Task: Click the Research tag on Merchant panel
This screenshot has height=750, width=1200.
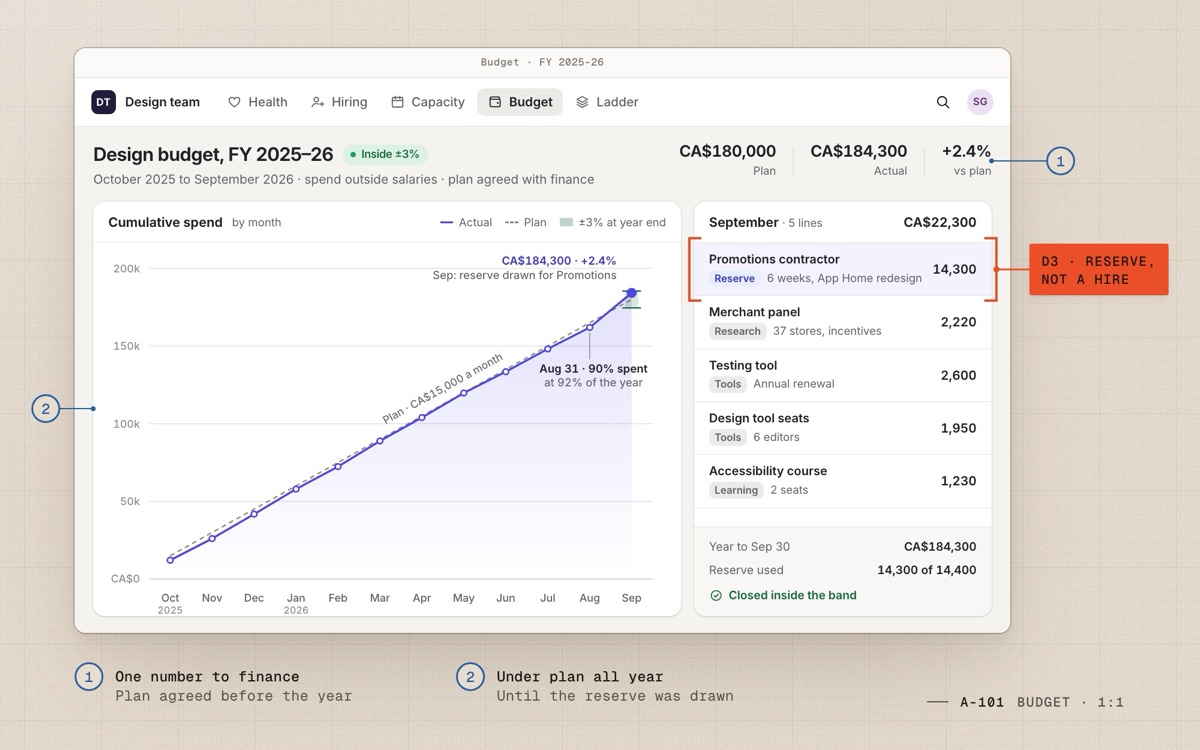Action: (x=738, y=332)
